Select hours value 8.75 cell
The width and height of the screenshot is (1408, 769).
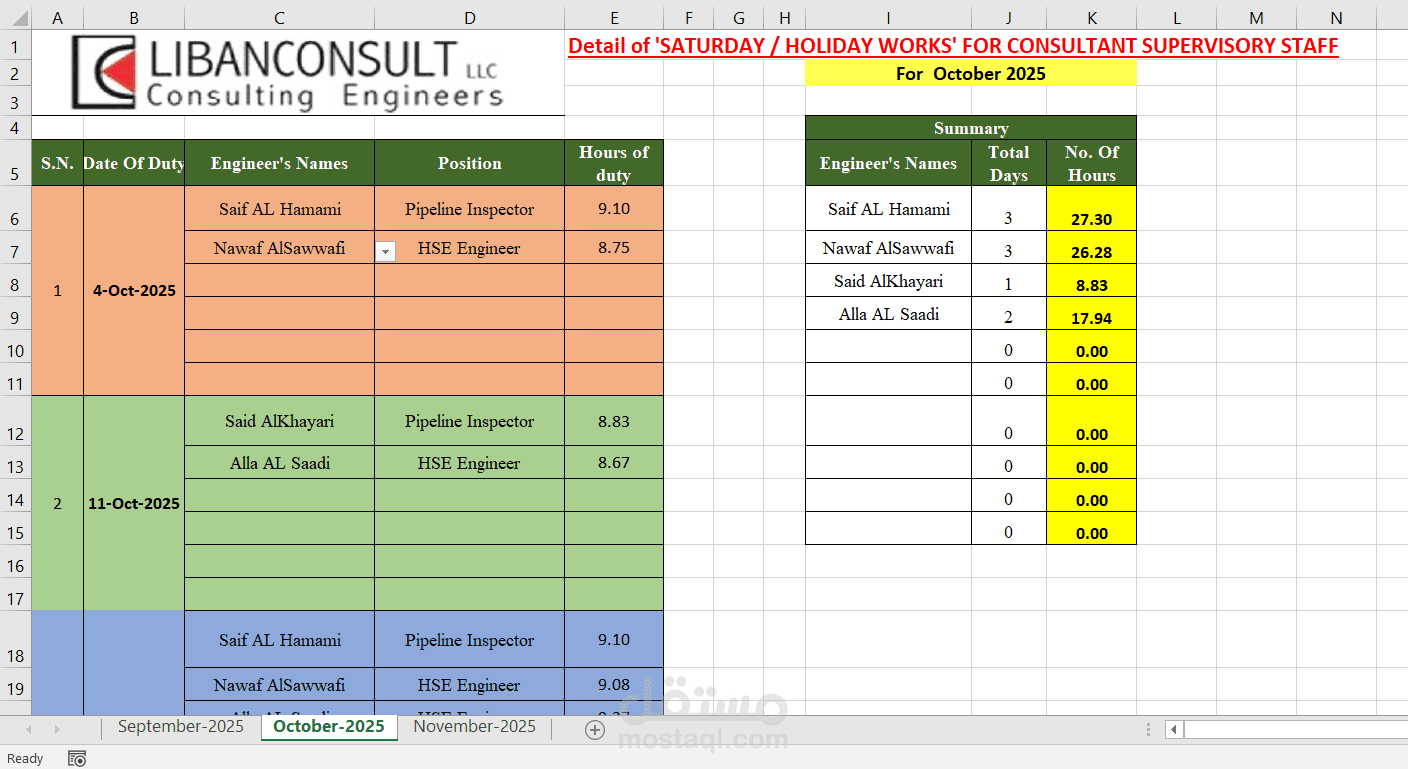tap(614, 248)
